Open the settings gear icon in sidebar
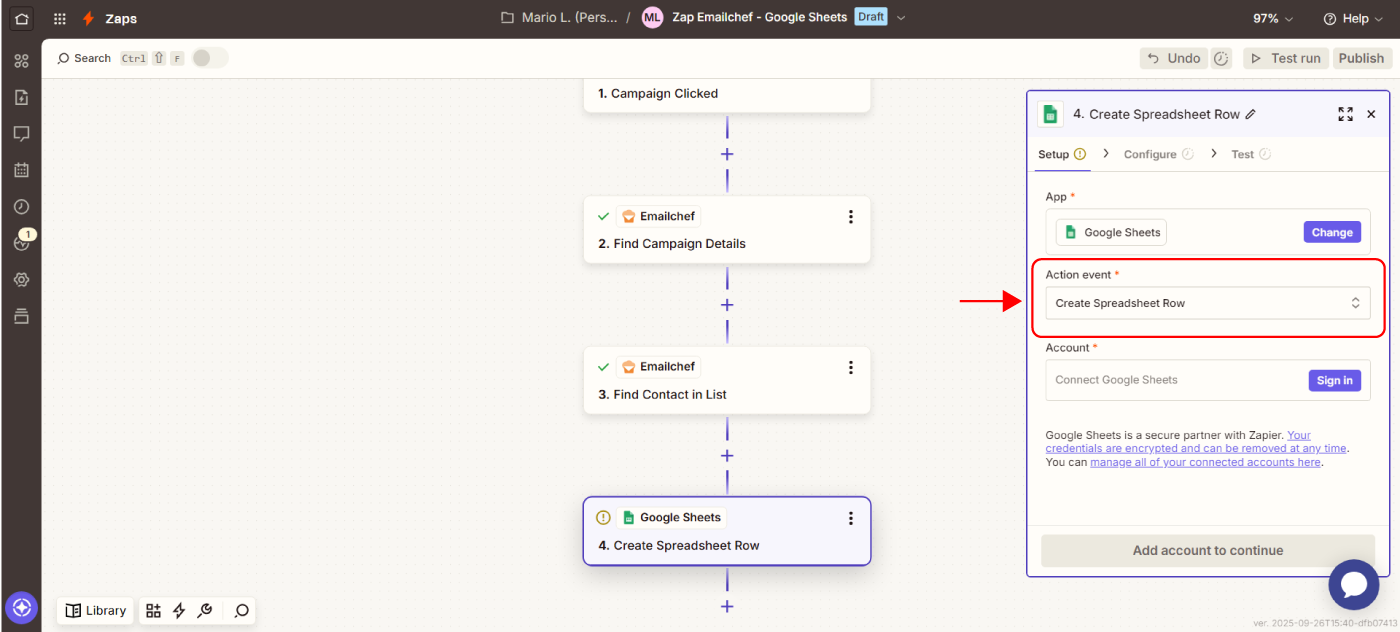Viewport: 1400px width, 632px height. tap(21, 280)
